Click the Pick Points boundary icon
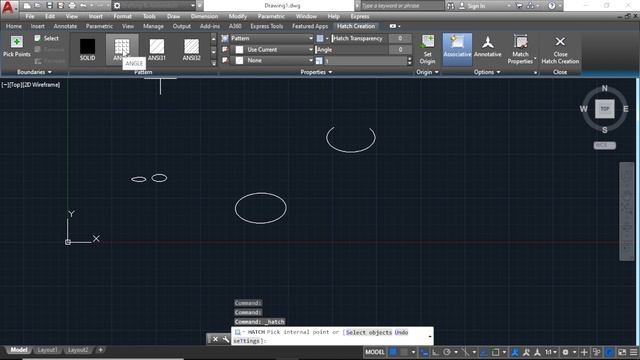Image resolution: width=640 pixels, height=360 pixels. coord(17,42)
